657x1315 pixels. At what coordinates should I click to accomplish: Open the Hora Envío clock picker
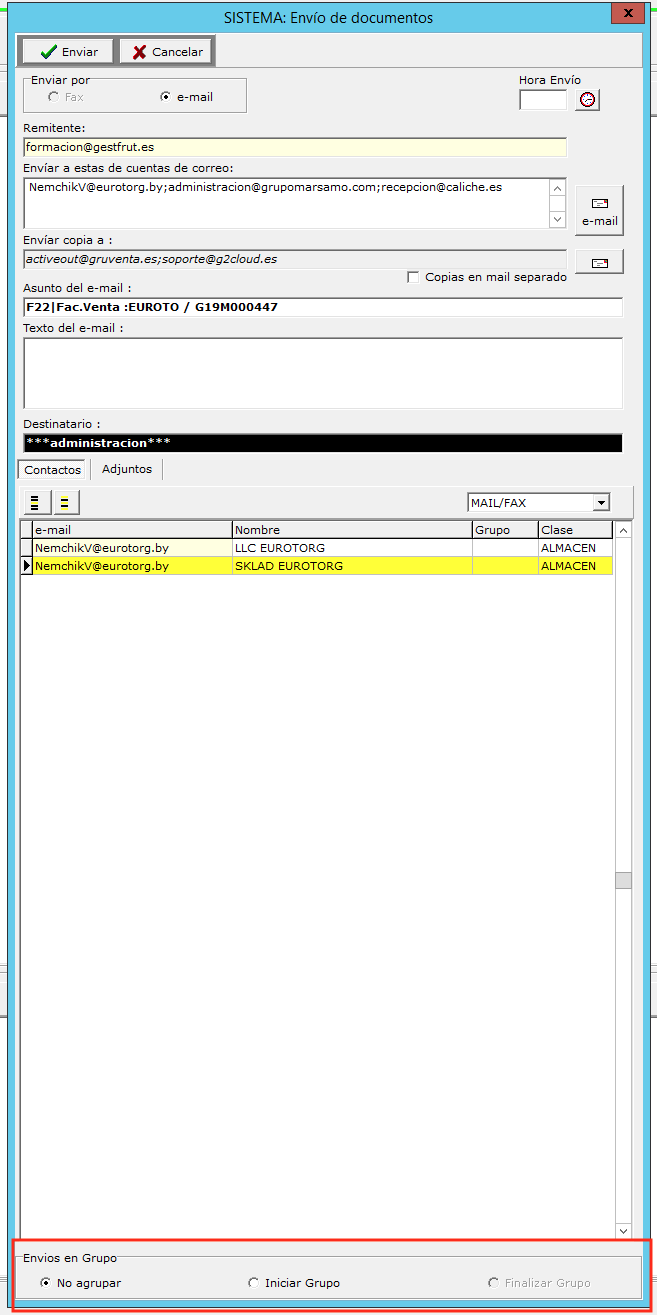[587, 100]
